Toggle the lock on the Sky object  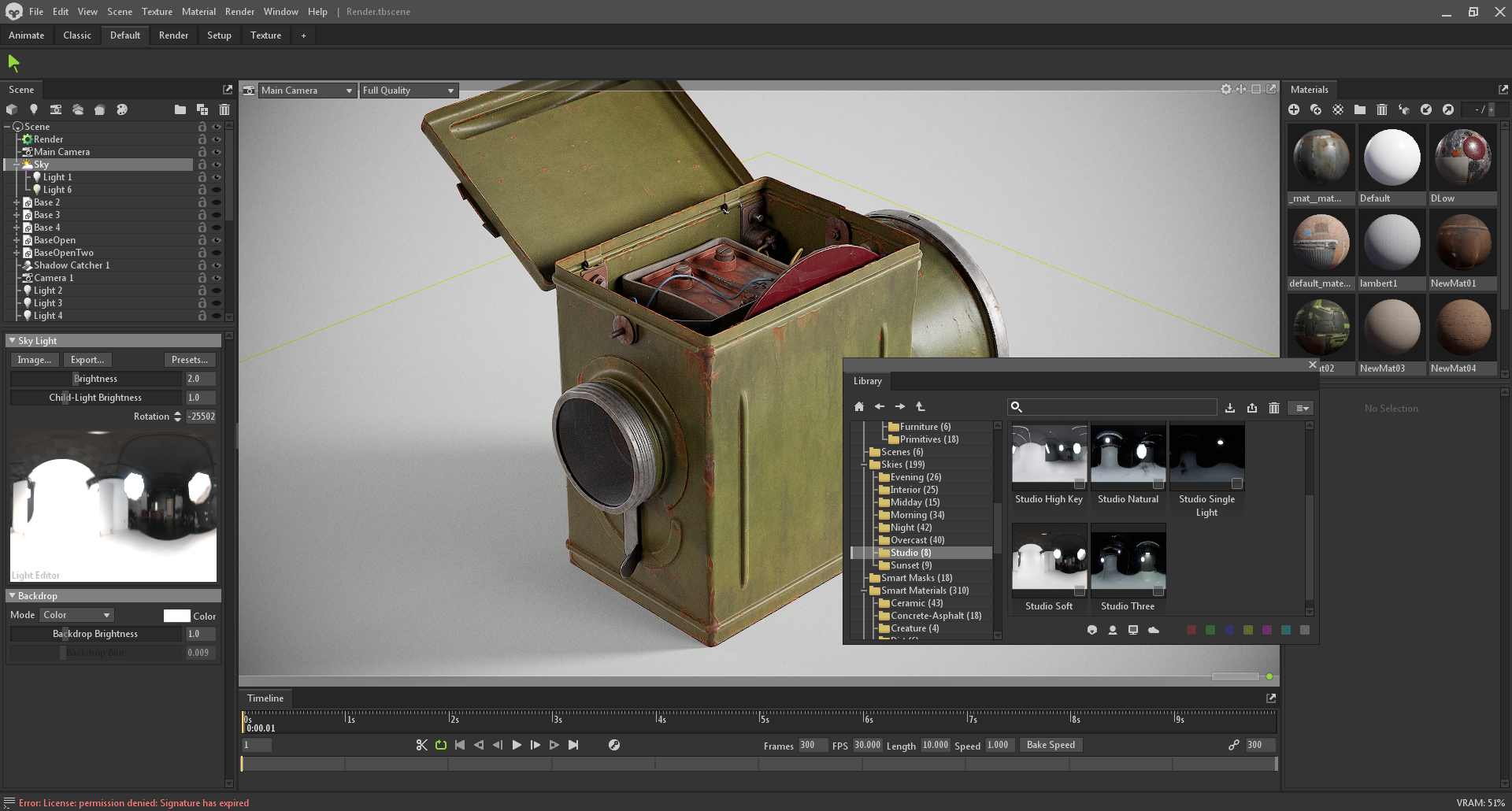[x=202, y=164]
